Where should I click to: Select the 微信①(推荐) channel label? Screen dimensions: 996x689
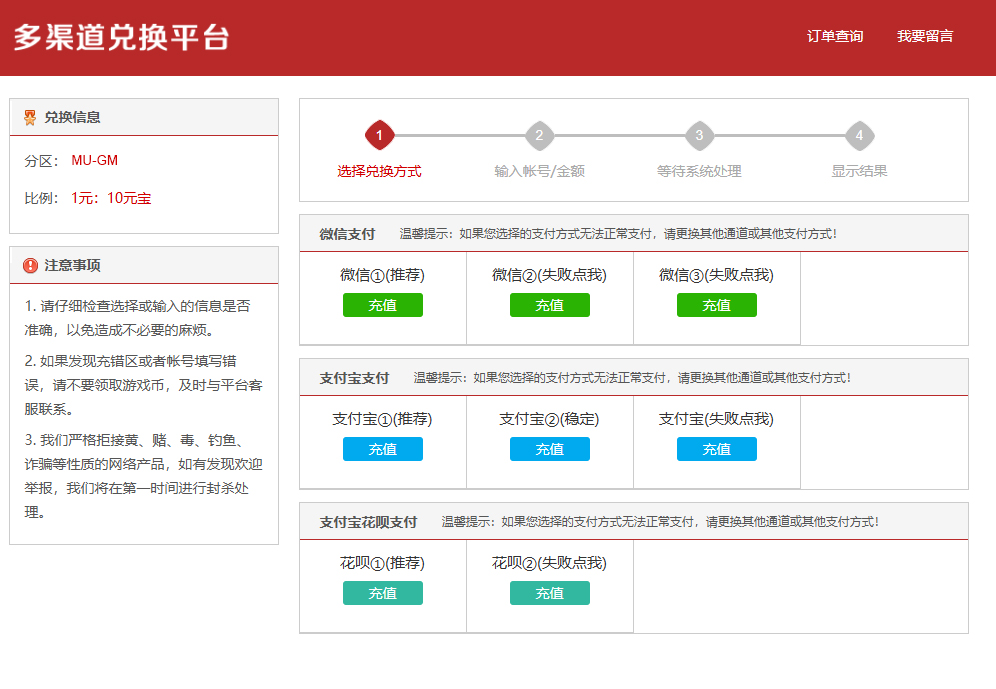pyautogui.click(x=382, y=275)
